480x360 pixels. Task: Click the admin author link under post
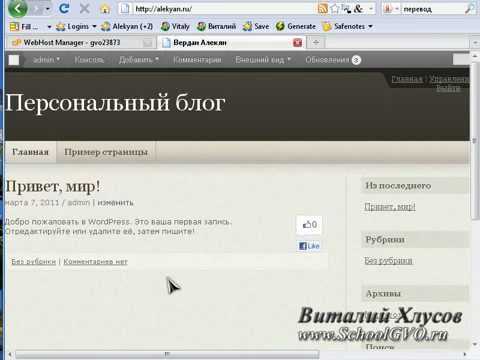(x=79, y=203)
